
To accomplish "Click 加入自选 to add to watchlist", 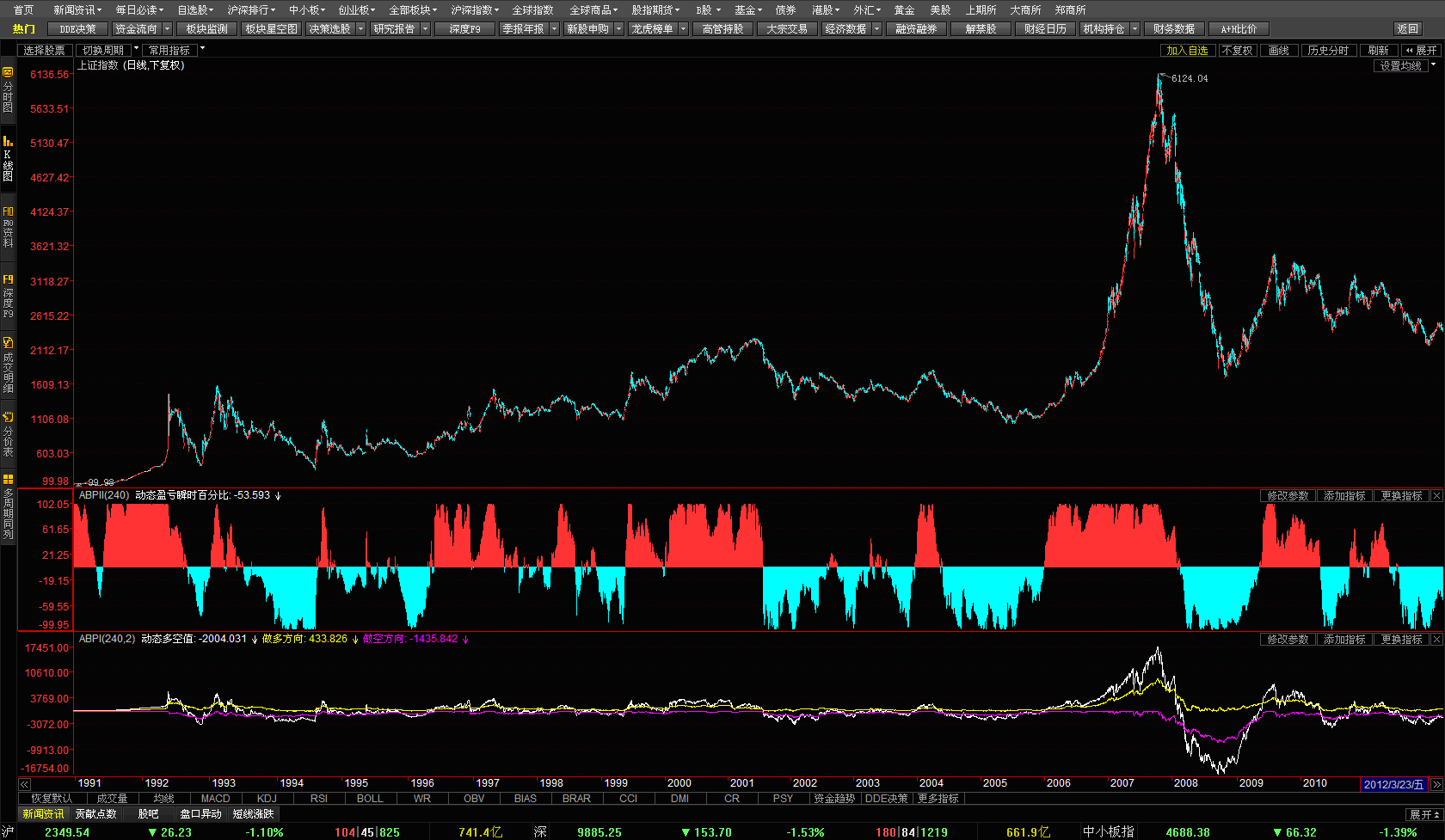I will click(x=1187, y=51).
